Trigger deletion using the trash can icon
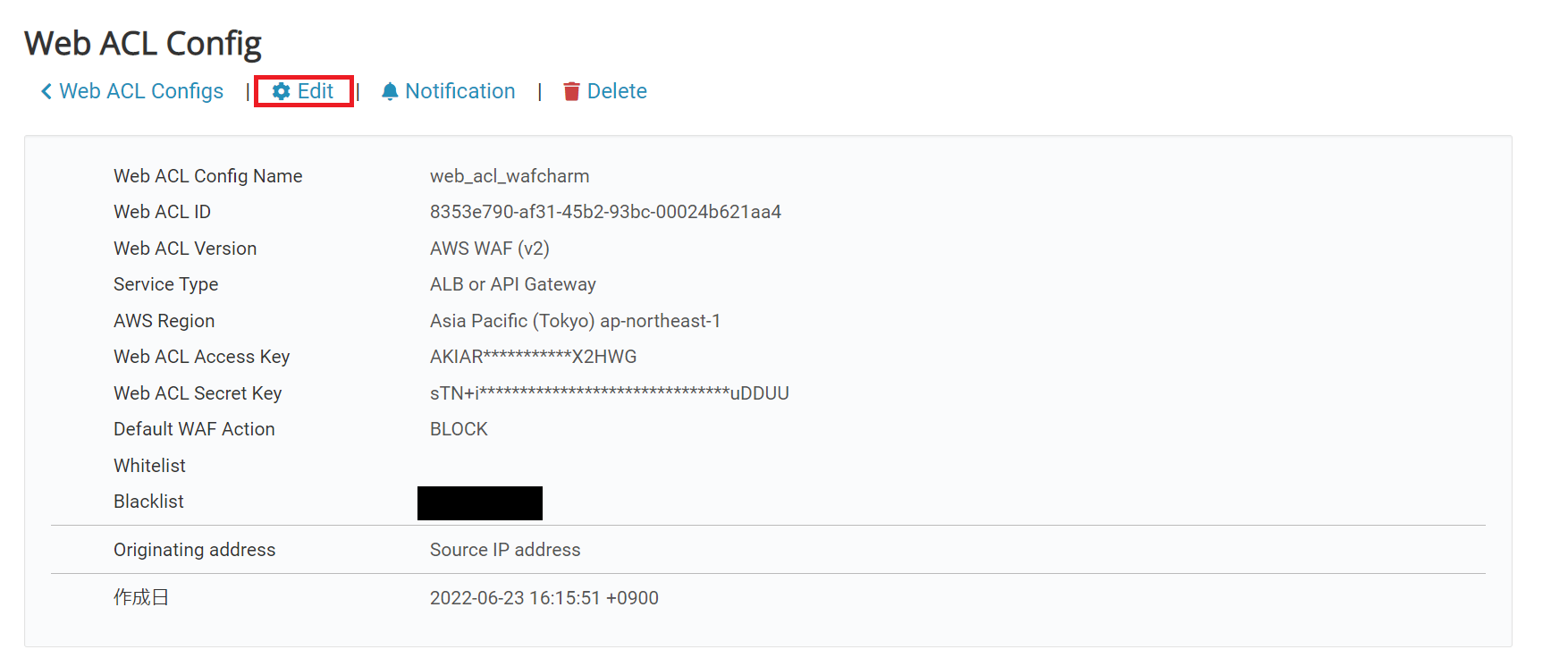The image size is (1568, 658). pyautogui.click(x=572, y=90)
